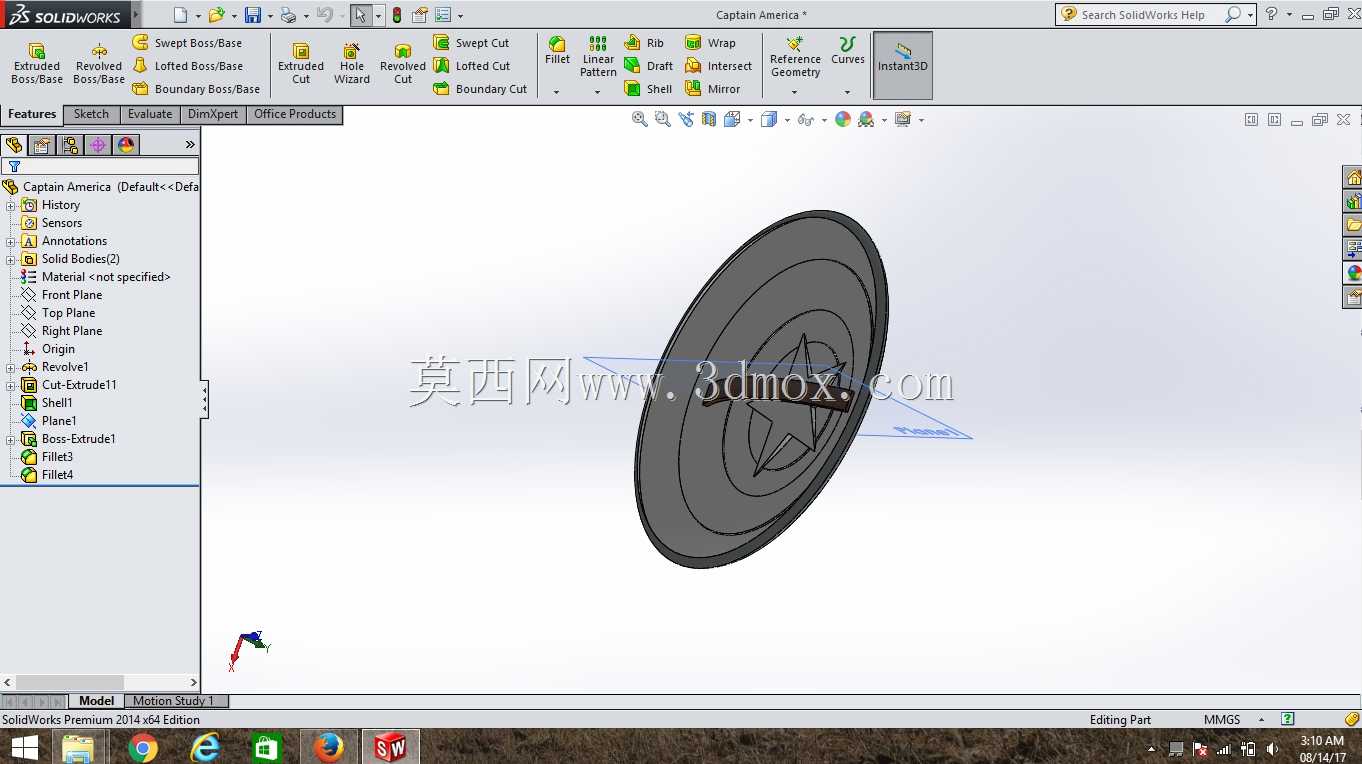Select Right Plane in feature tree
The image size is (1362, 764).
click(x=72, y=331)
